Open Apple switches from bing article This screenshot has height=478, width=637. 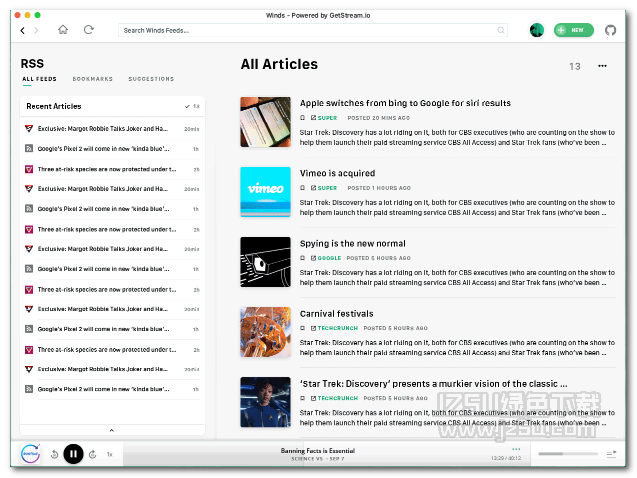pyautogui.click(x=405, y=103)
